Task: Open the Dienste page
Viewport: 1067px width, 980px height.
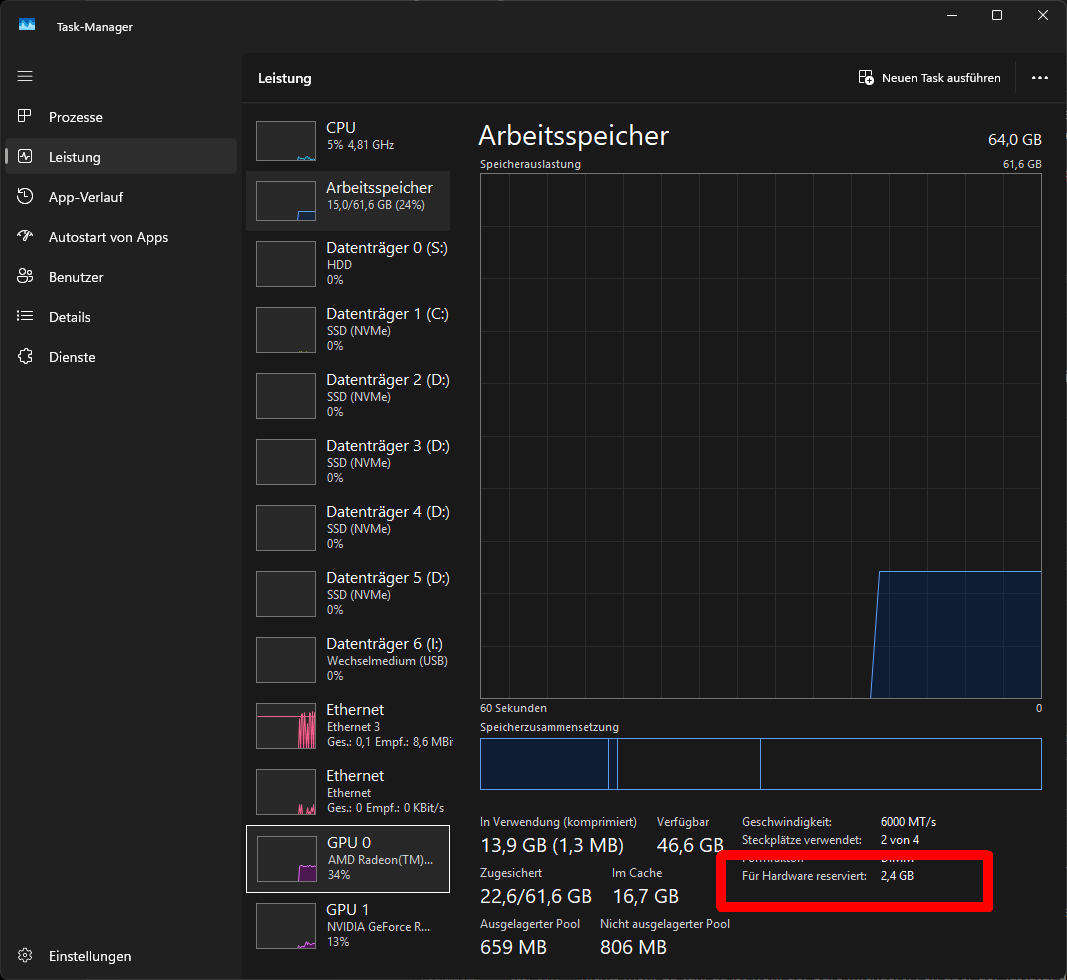Action: pos(121,357)
